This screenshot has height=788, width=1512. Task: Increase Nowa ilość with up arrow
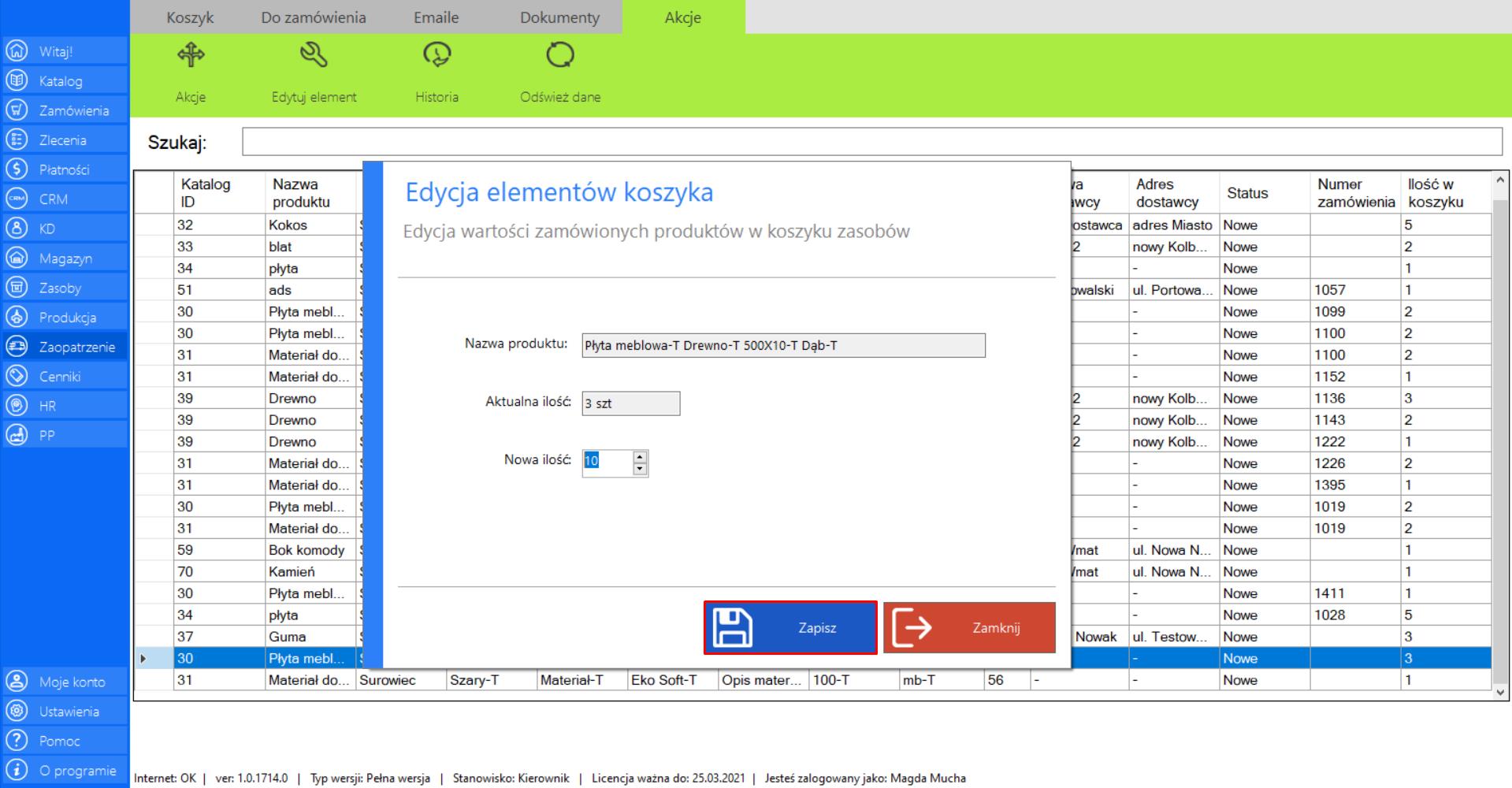640,457
